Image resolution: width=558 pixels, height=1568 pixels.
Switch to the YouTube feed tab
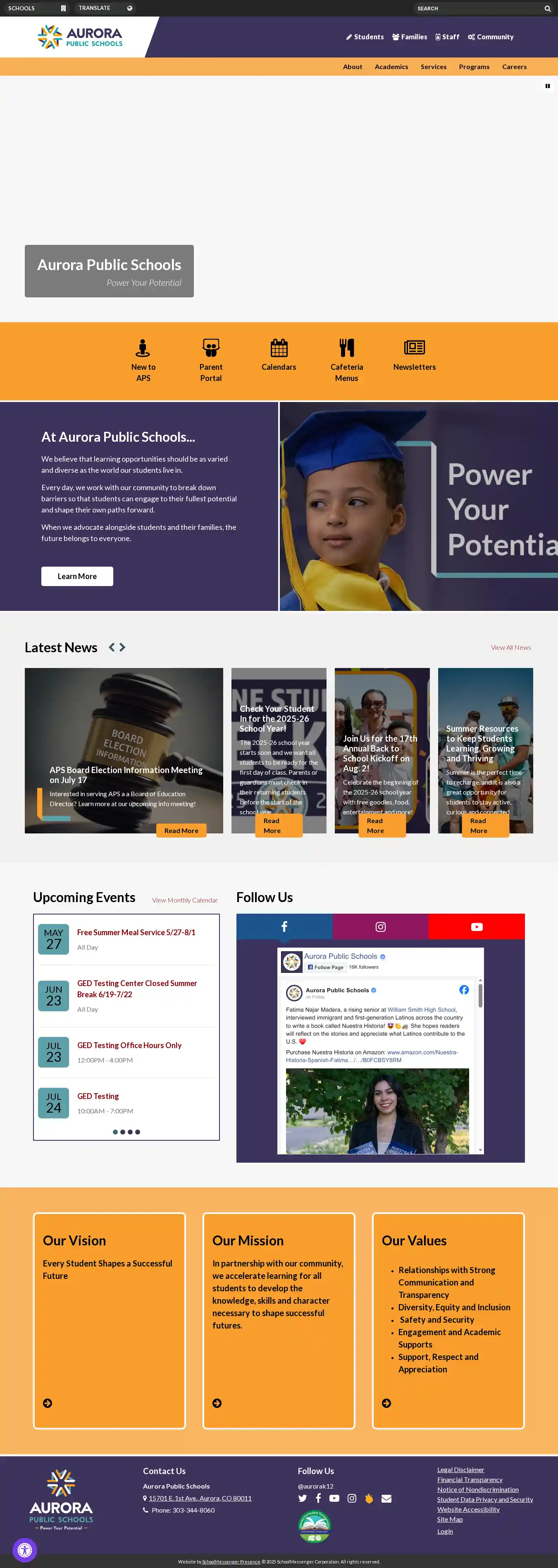coord(477,926)
